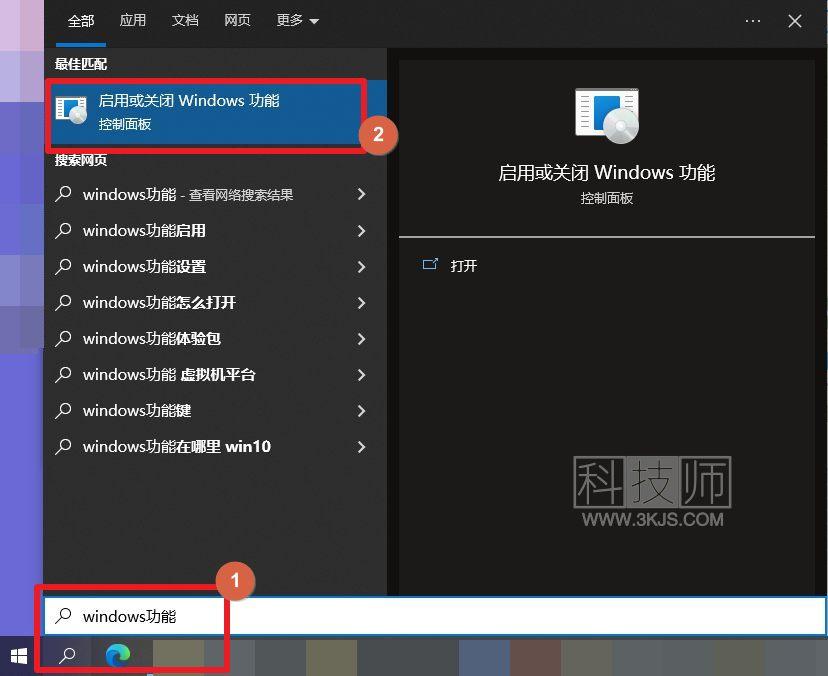Switch to the 应用 tab
828x676 pixels.
[x=133, y=21]
